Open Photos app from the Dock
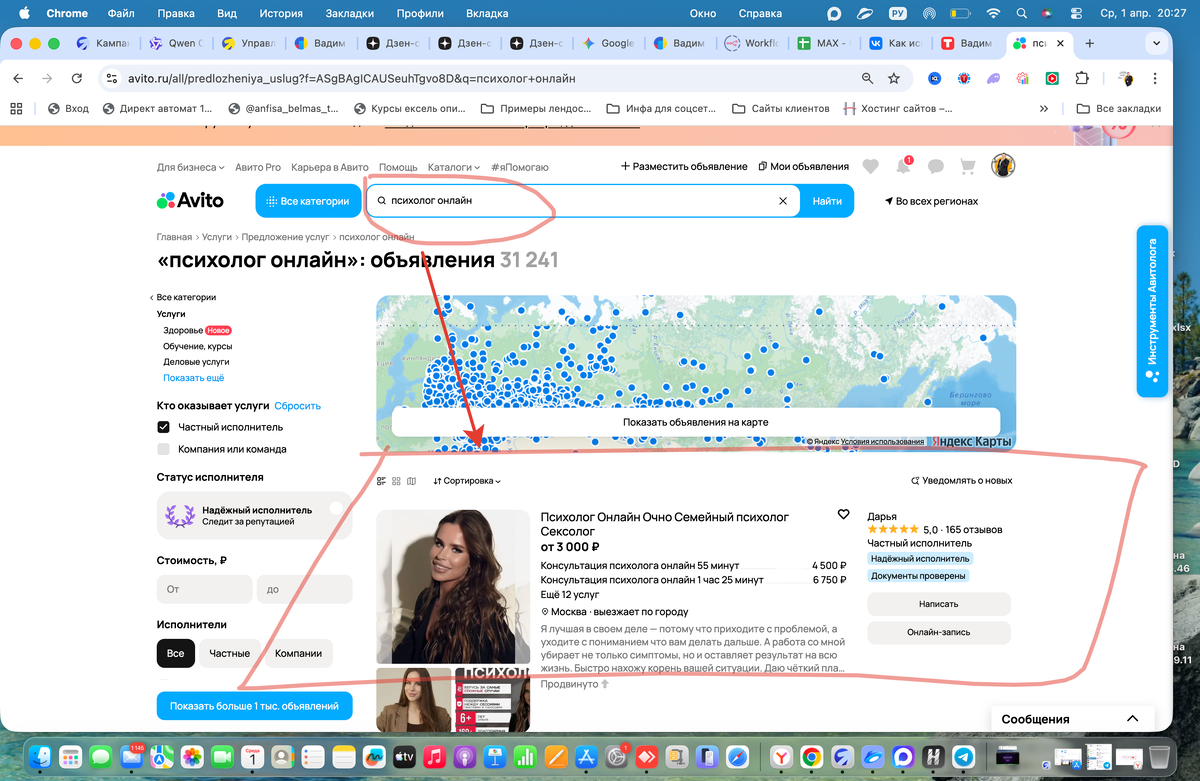 tap(192, 757)
